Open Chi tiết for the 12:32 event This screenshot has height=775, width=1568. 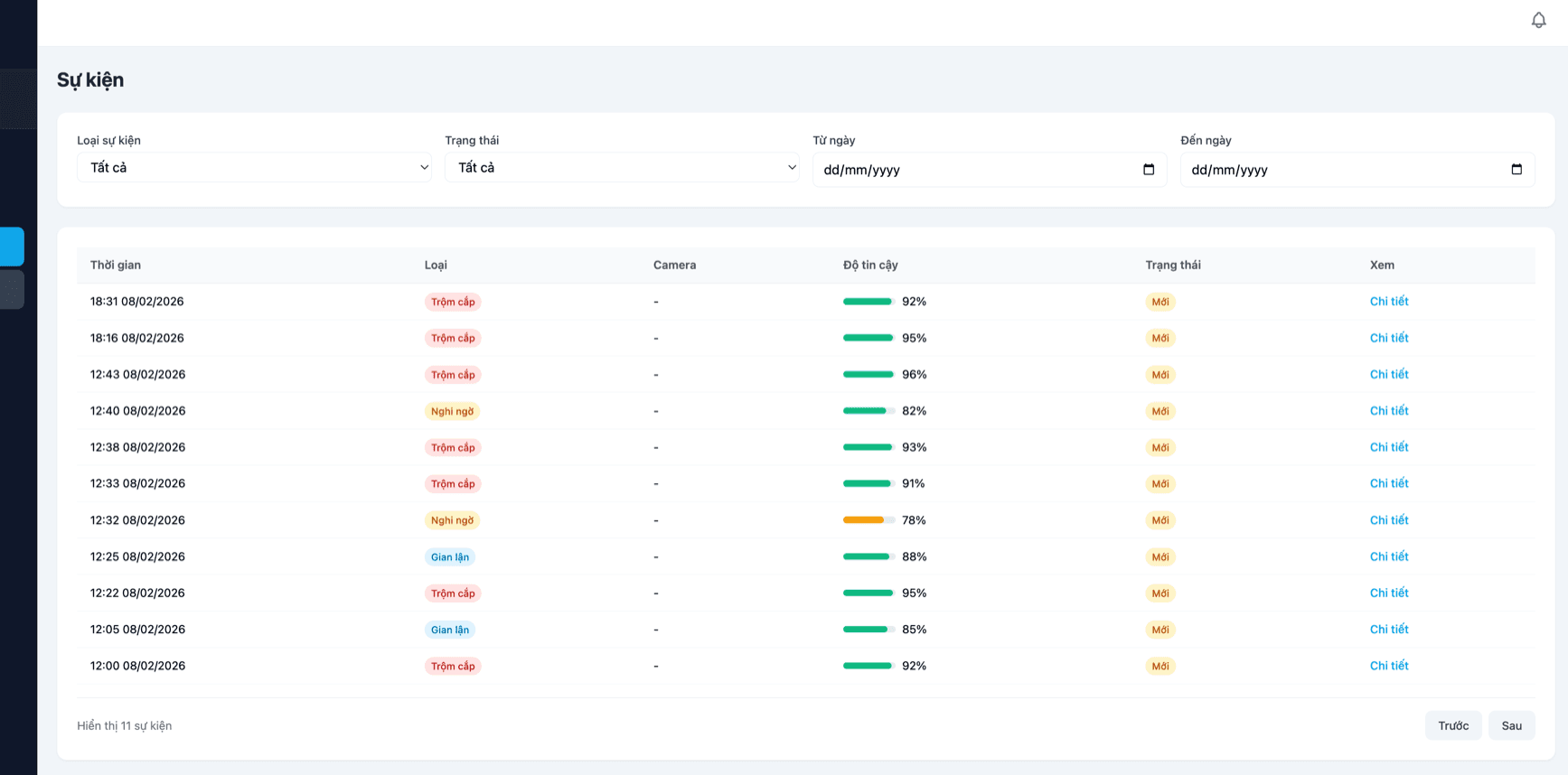1388,520
